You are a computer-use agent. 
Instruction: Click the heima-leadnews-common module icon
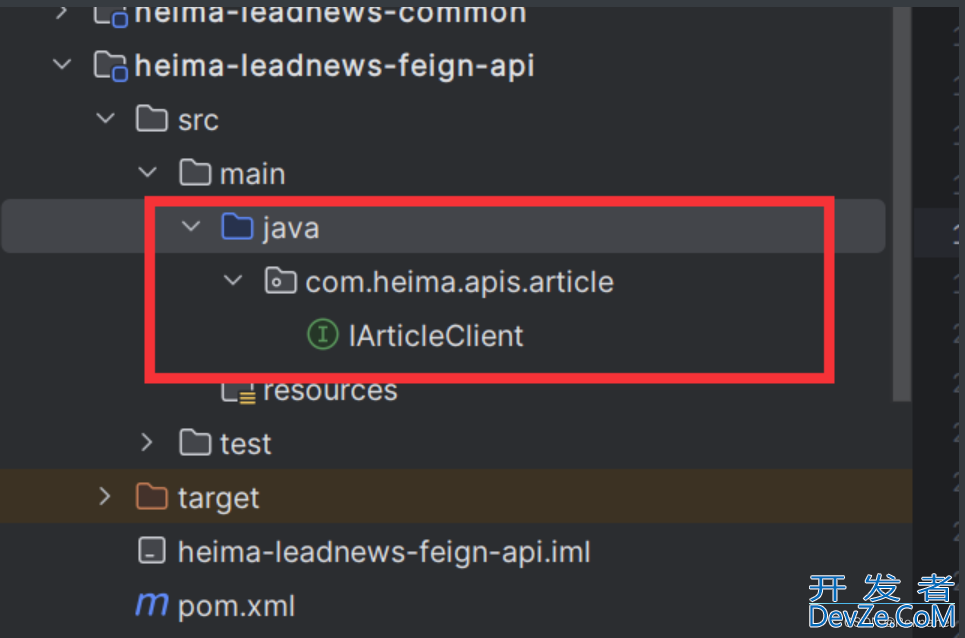coord(111,16)
